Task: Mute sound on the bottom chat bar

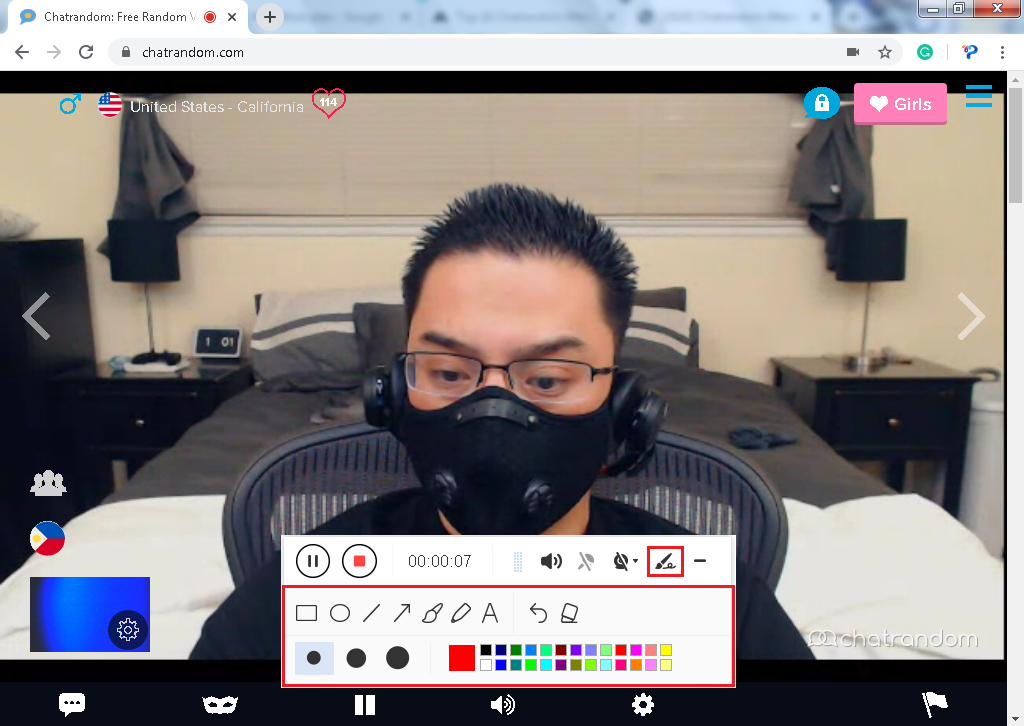Action: [x=502, y=704]
